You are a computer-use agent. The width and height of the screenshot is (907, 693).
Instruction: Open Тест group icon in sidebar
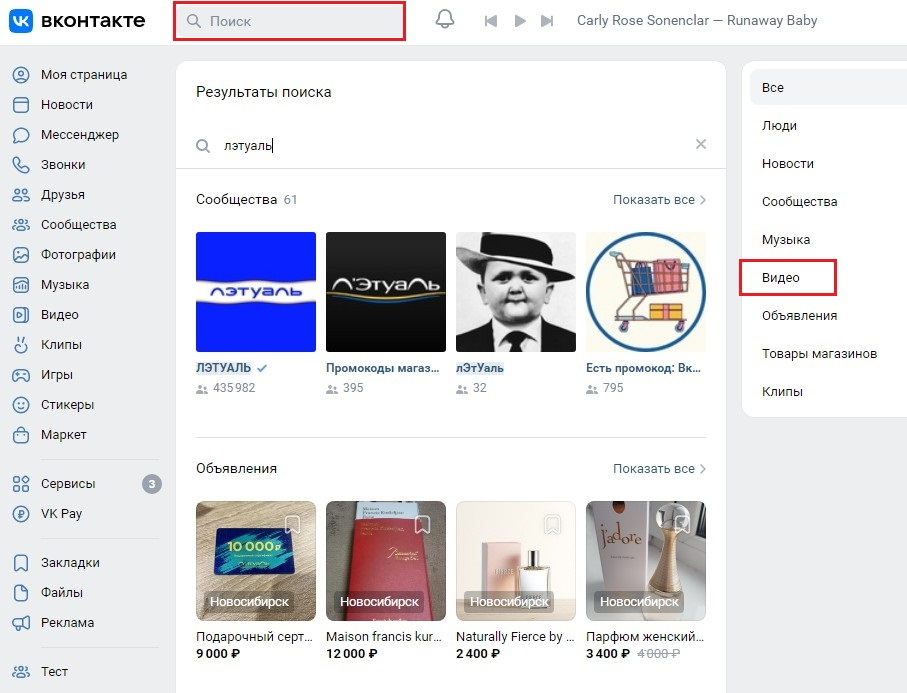tap(21, 672)
